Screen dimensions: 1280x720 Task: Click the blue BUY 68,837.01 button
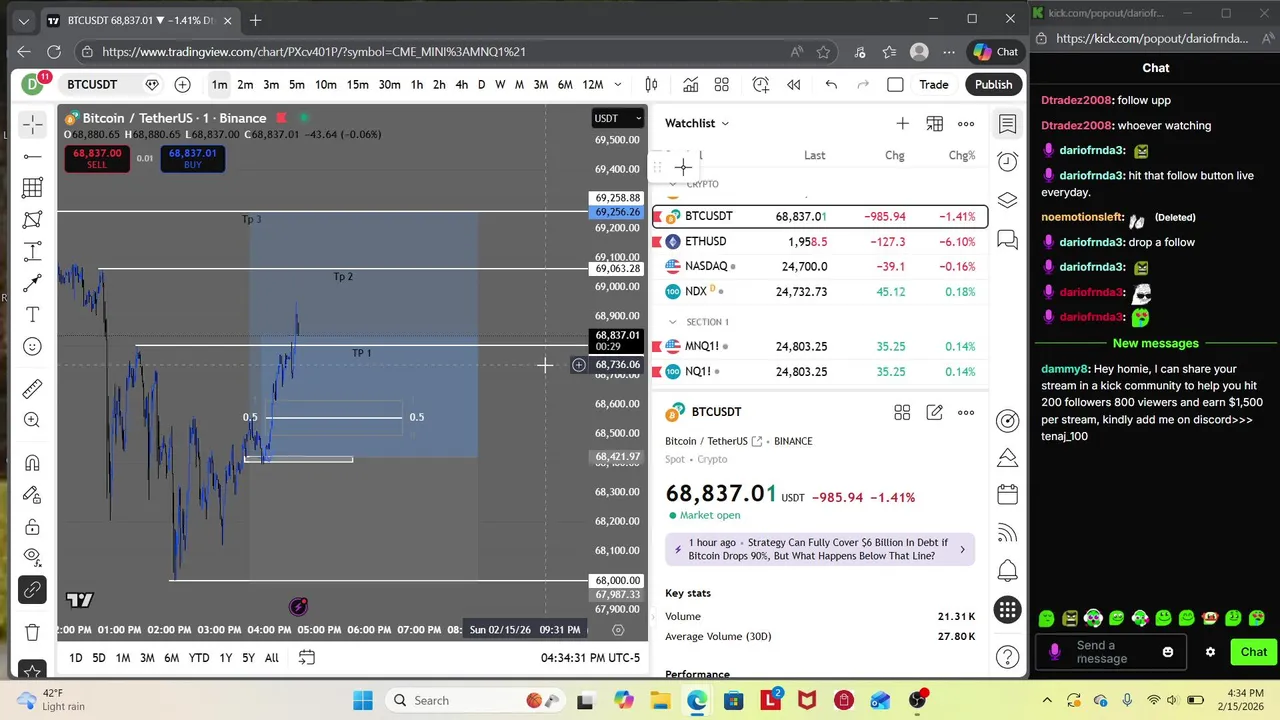pyautogui.click(x=192, y=158)
